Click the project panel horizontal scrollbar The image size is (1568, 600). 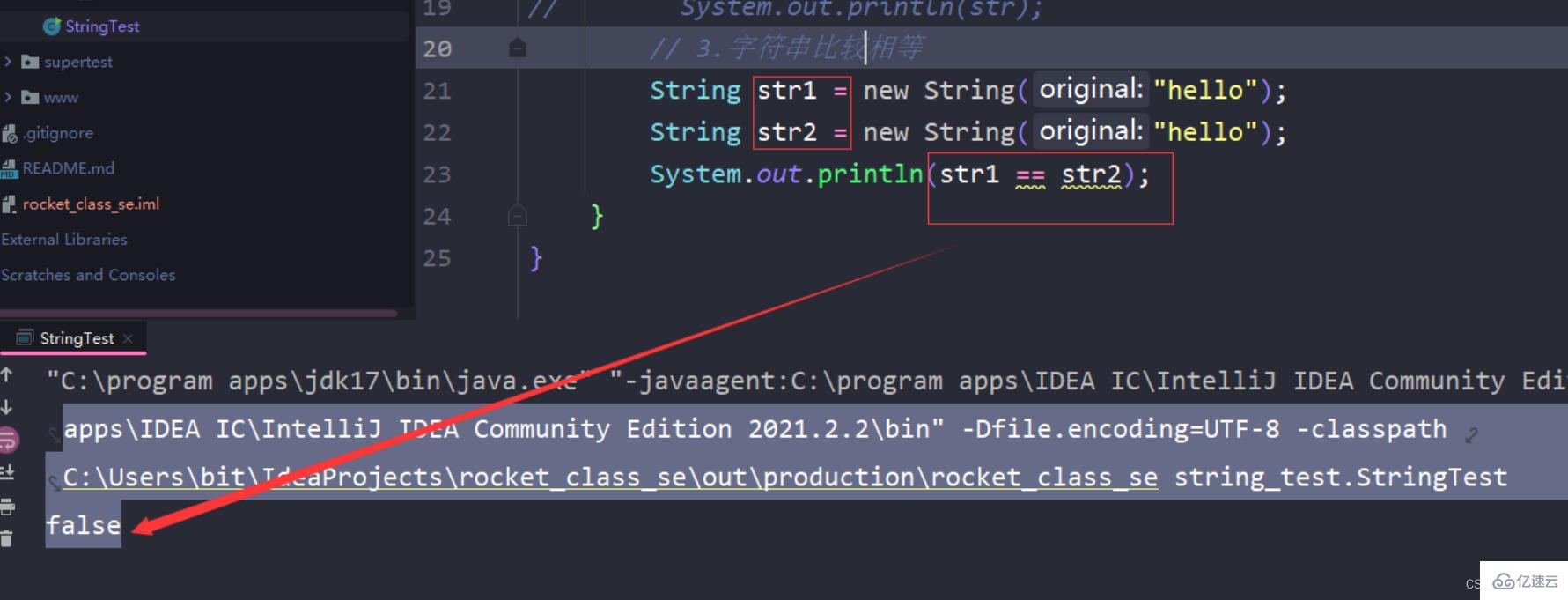point(199,313)
